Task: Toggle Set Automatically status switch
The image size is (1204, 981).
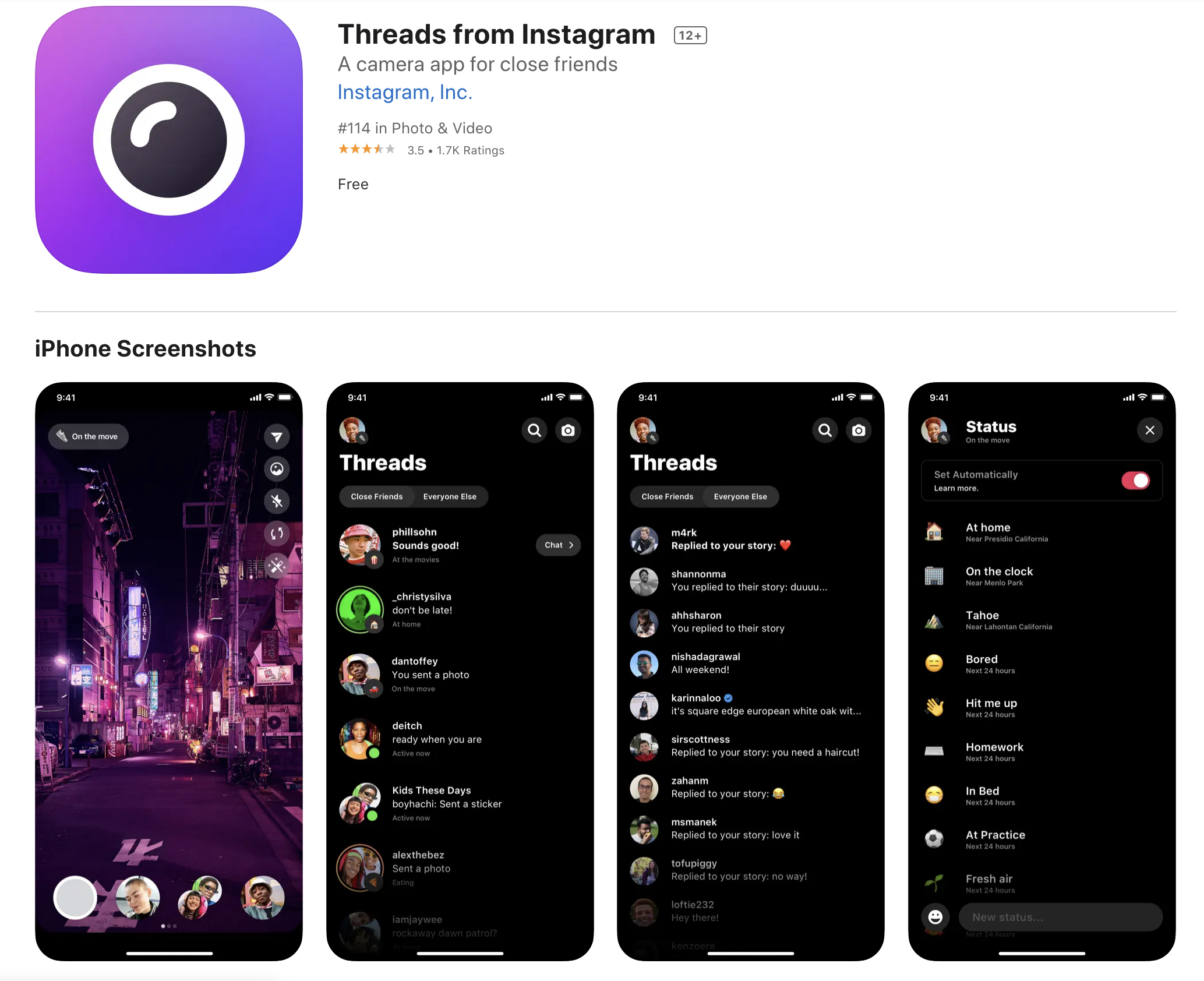Action: point(1138,480)
